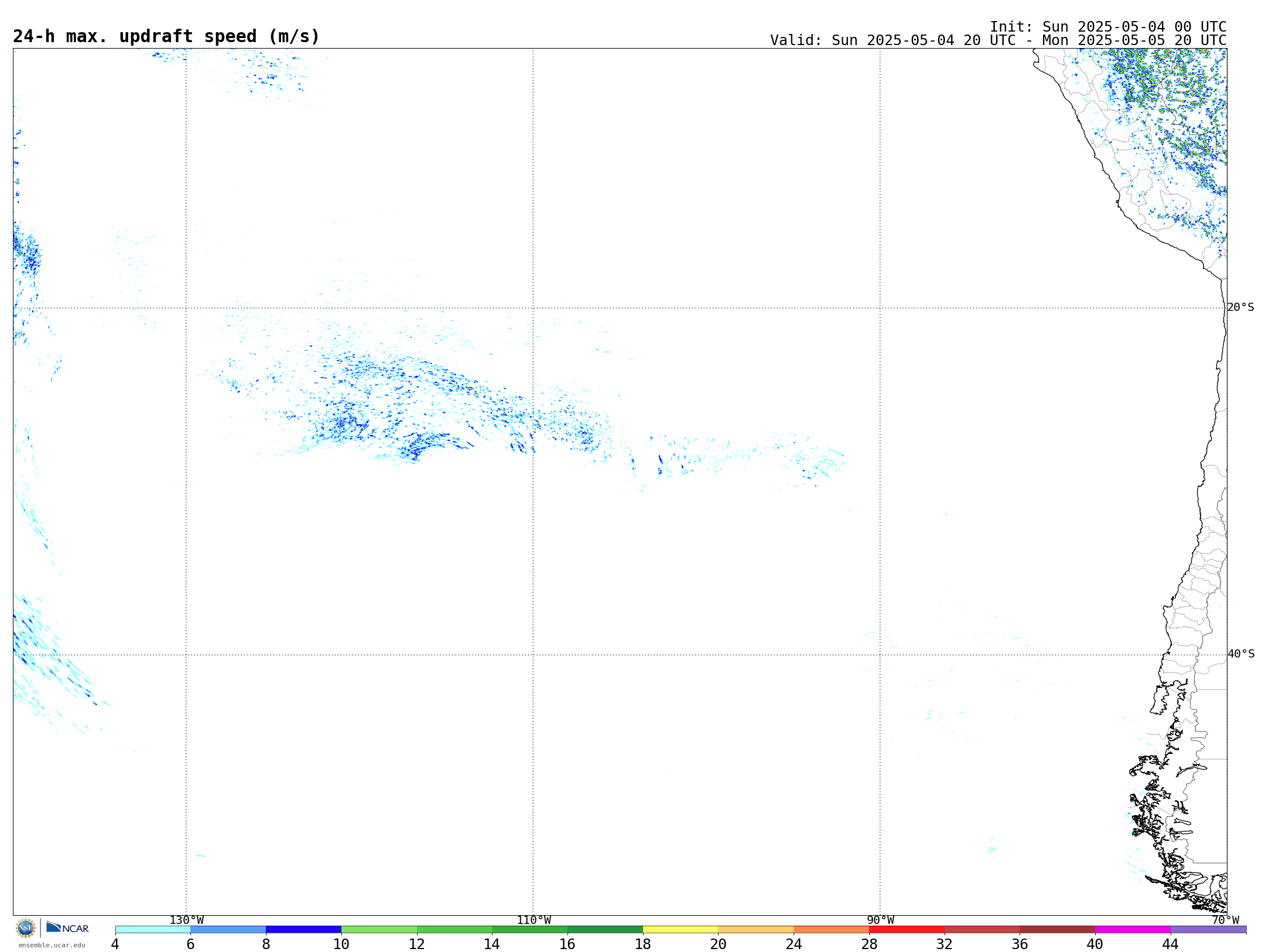The height and width of the screenshot is (952, 1265).
Task: Pick the light blue 6-8 colorbar segment
Action: coord(228,930)
